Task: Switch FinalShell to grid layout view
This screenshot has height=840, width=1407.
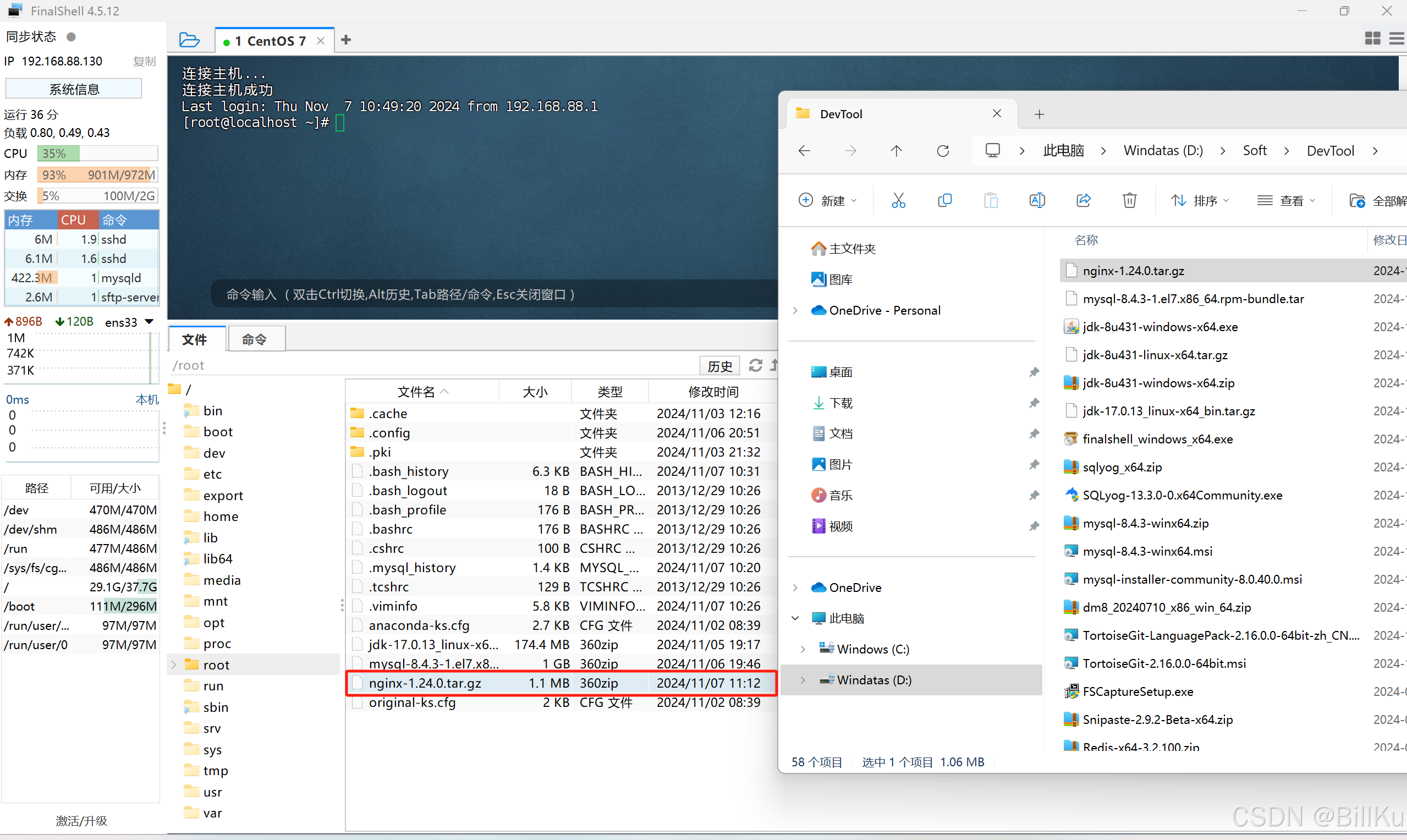Action: 1372,39
